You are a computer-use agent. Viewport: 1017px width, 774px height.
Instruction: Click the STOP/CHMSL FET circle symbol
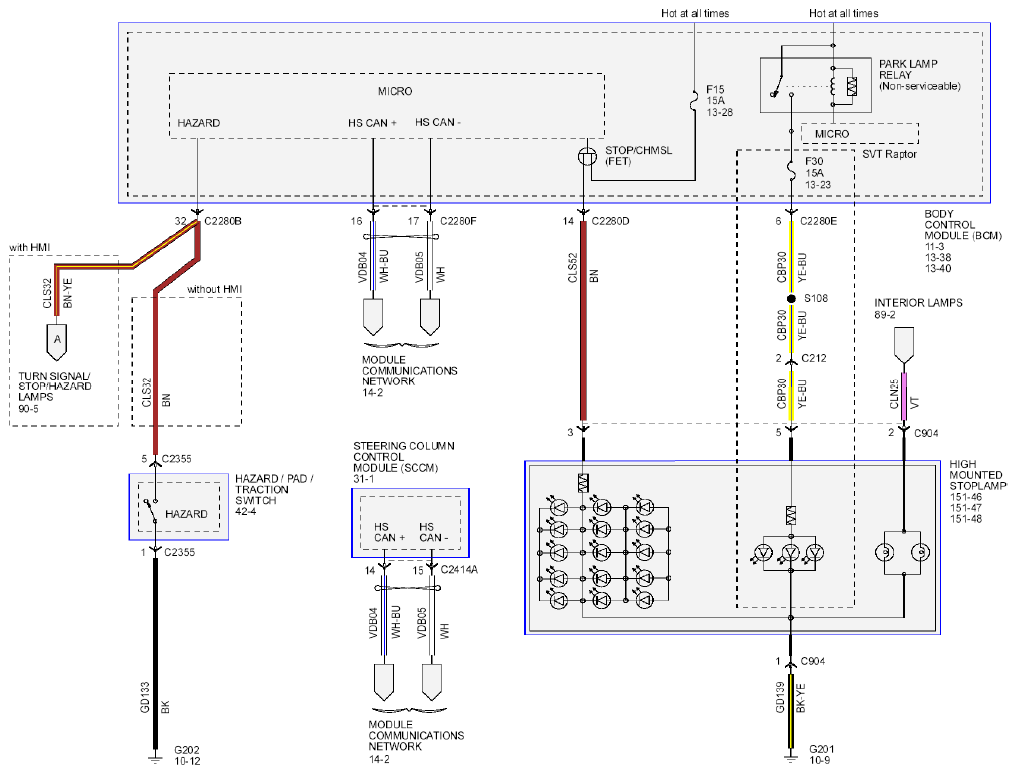(587, 156)
